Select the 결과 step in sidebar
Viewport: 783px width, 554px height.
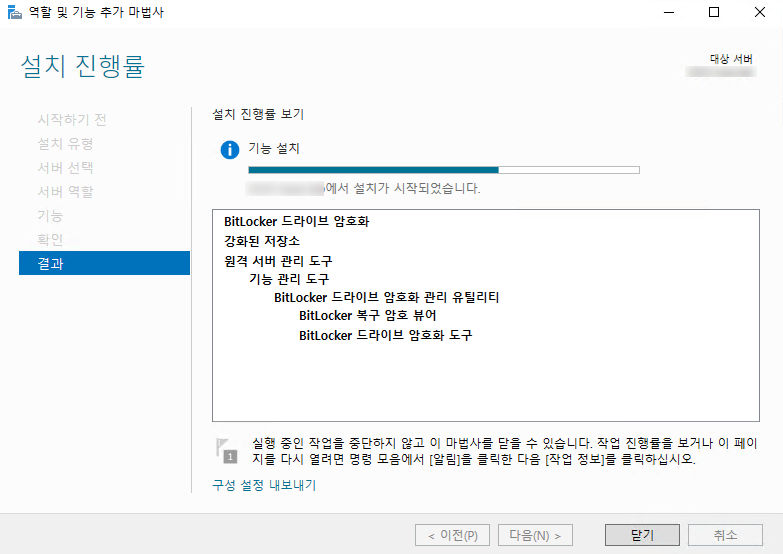pos(104,263)
